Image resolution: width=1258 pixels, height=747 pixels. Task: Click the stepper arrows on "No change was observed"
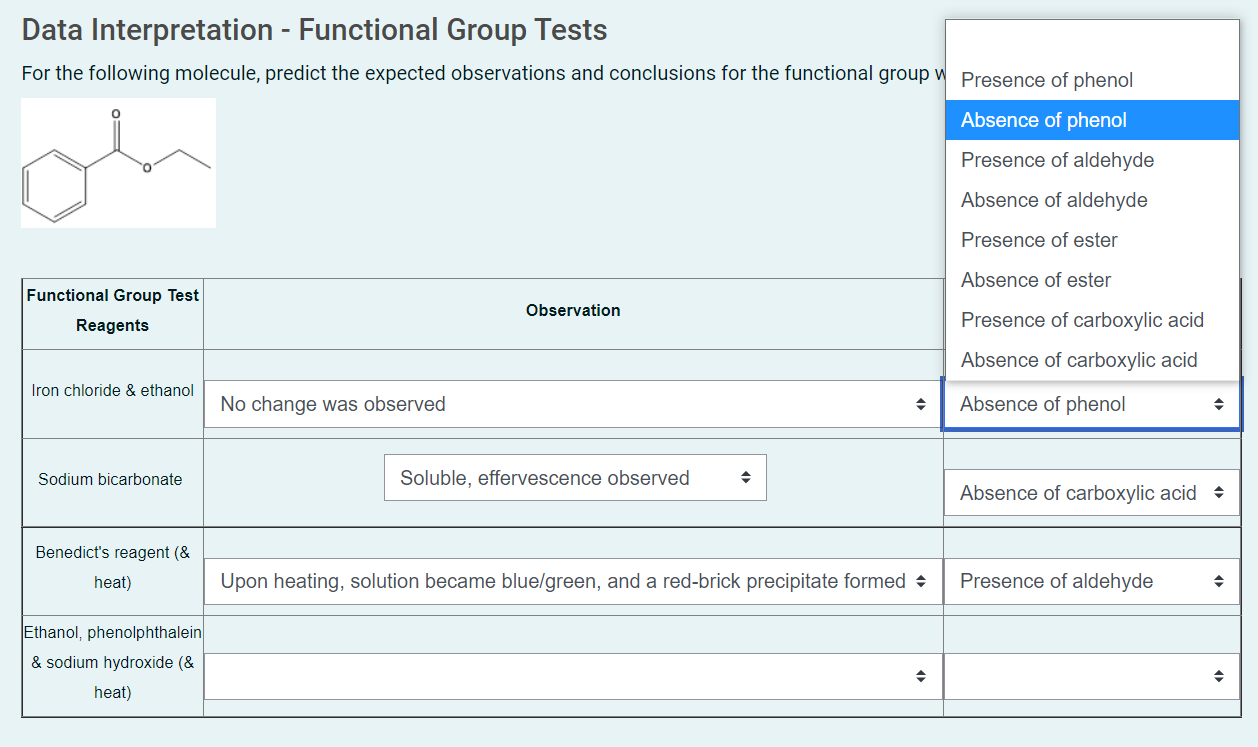[920, 404]
